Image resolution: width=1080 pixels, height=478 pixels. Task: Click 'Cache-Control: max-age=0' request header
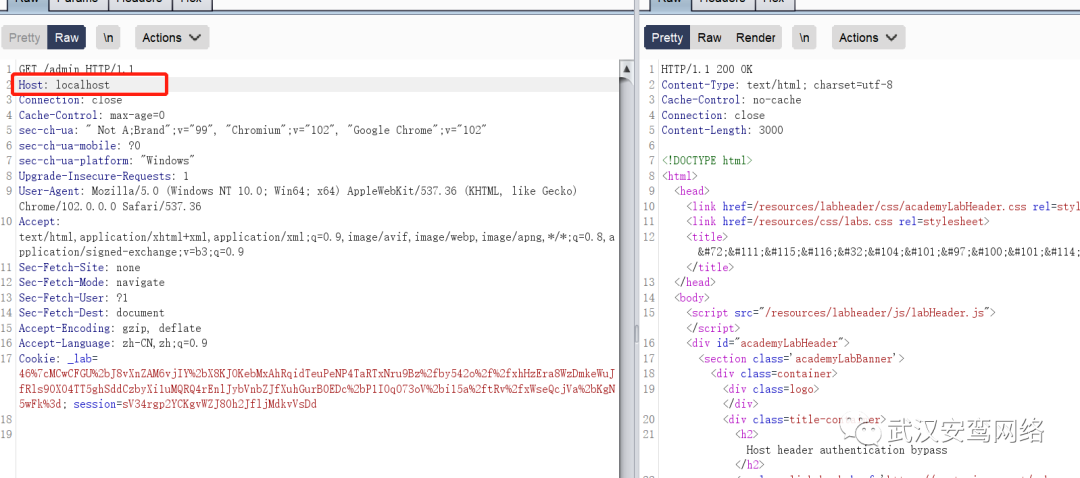[x=92, y=115]
